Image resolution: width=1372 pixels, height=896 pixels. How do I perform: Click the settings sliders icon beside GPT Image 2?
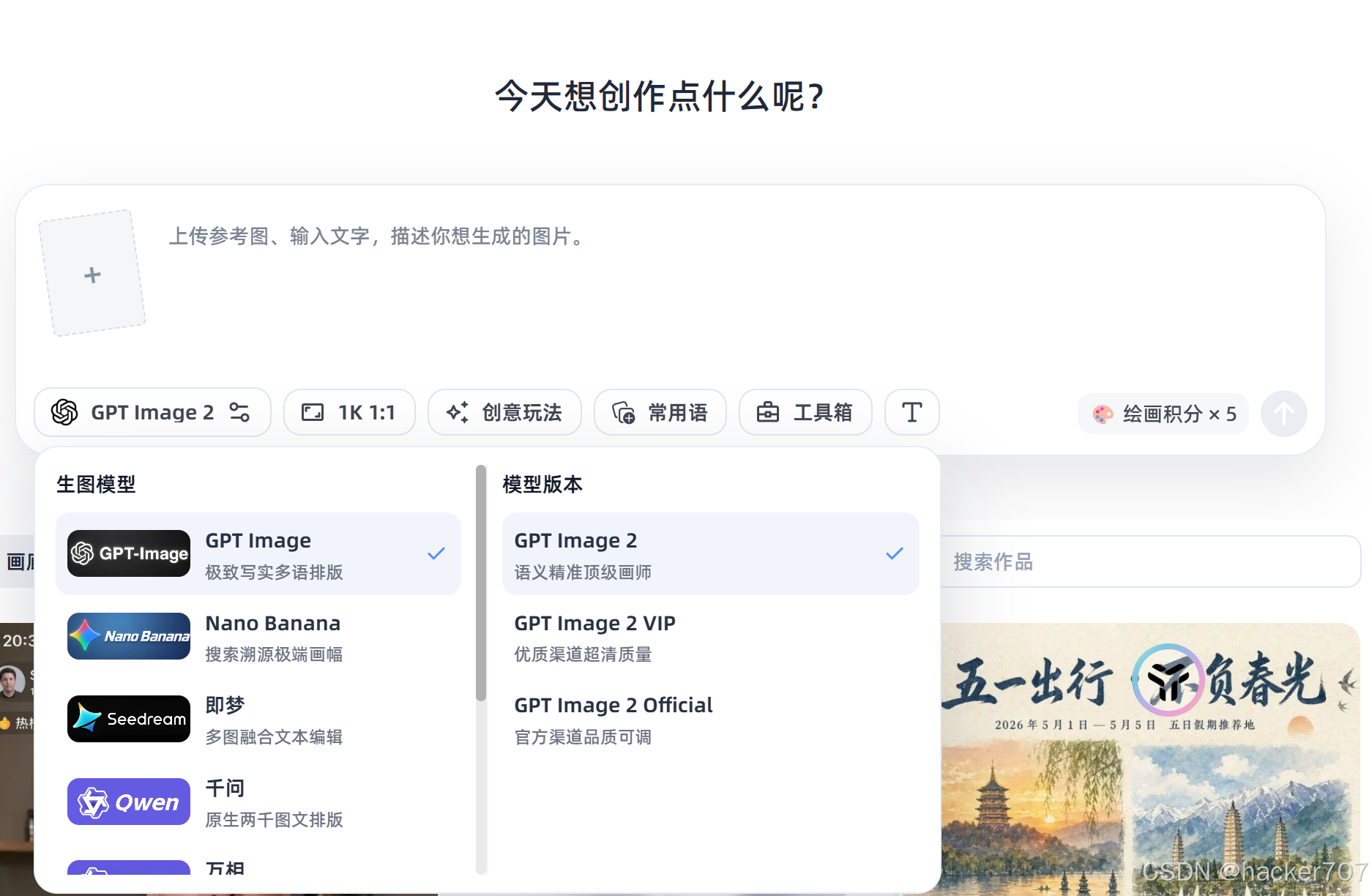tap(239, 412)
